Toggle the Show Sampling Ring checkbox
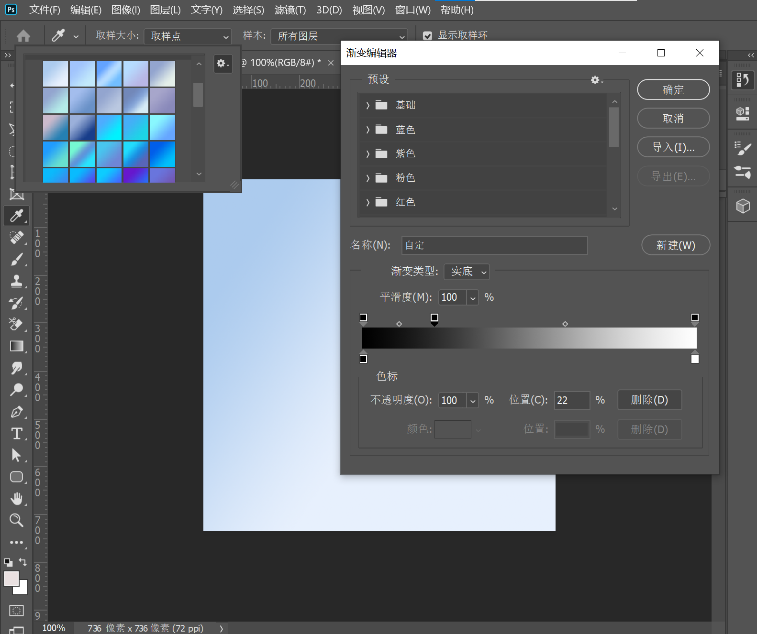The width and height of the screenshot is (757, 634). 427,36
